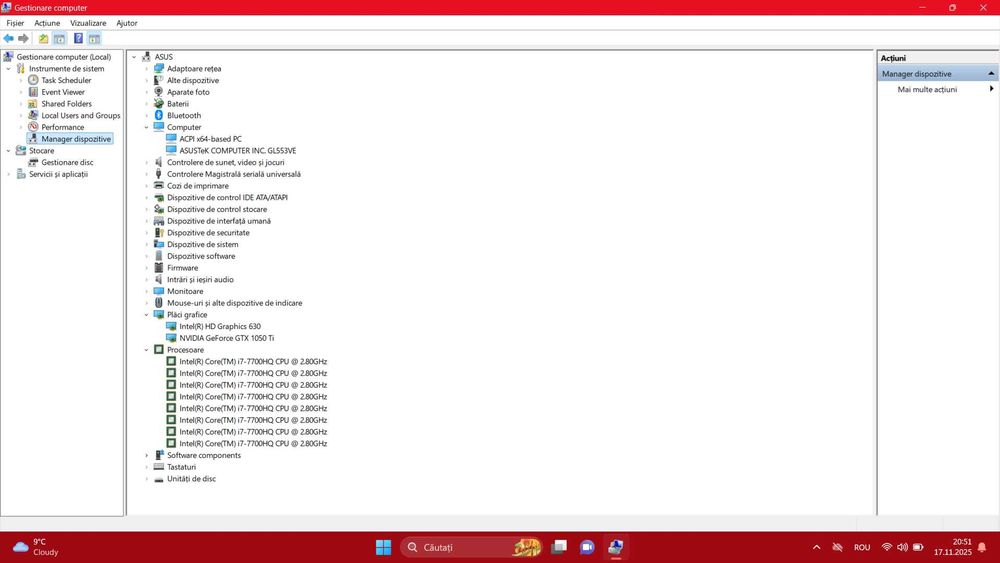
Task: Click the Task Scheduler clock icon
Action: coord(33,80)
